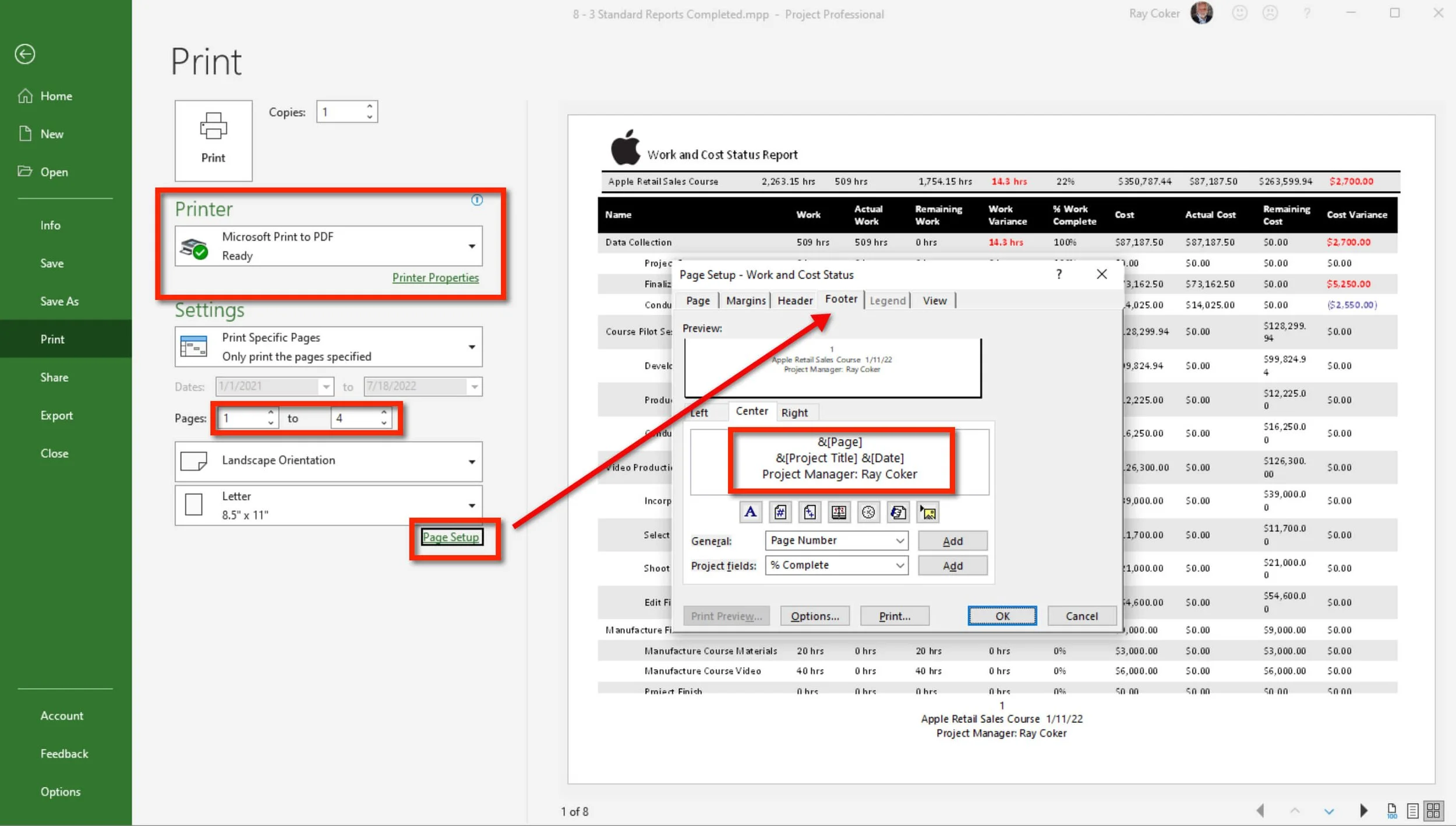The height and width of the screenshot is (826, 1456).
Task: Click the Print... button in dialog
Action: tap(895, 616)
